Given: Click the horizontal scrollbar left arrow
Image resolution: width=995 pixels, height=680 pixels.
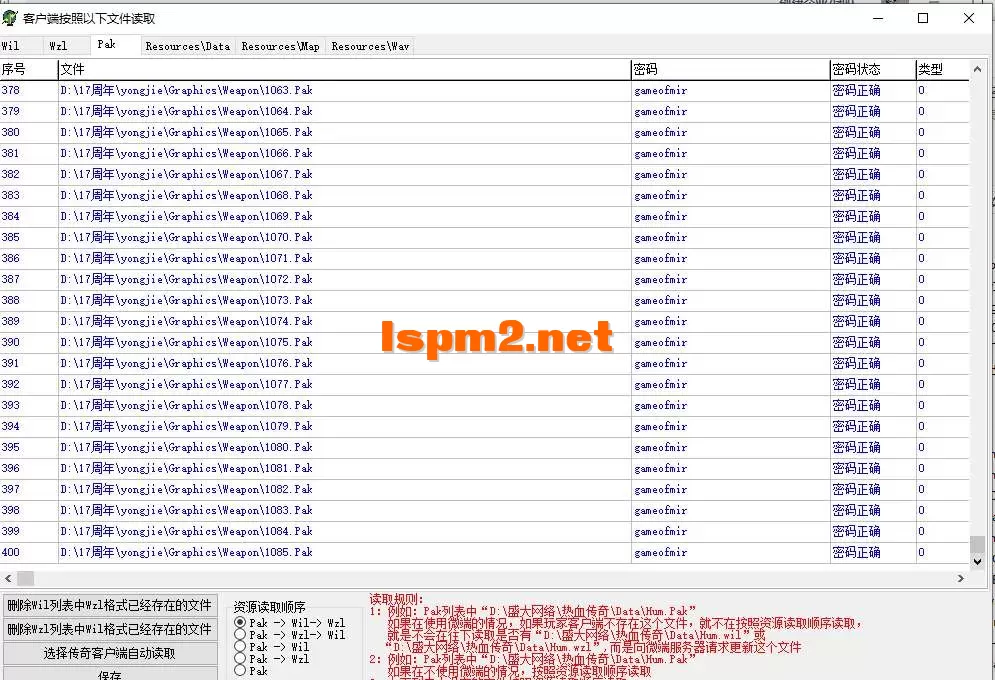Looking at the screenshot, I should pos(8,578).
